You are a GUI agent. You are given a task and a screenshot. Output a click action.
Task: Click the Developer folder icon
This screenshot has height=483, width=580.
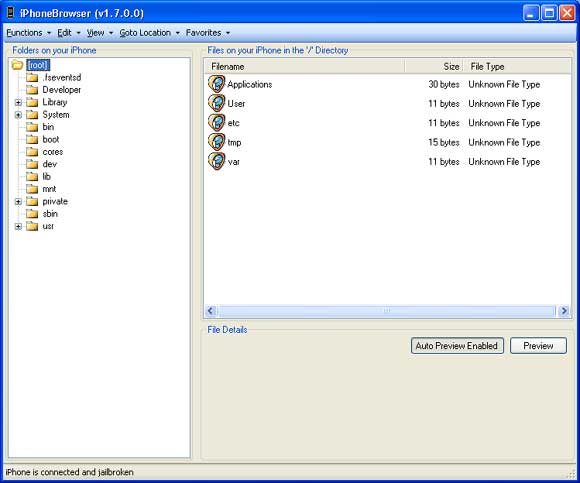tap(32, 90)
